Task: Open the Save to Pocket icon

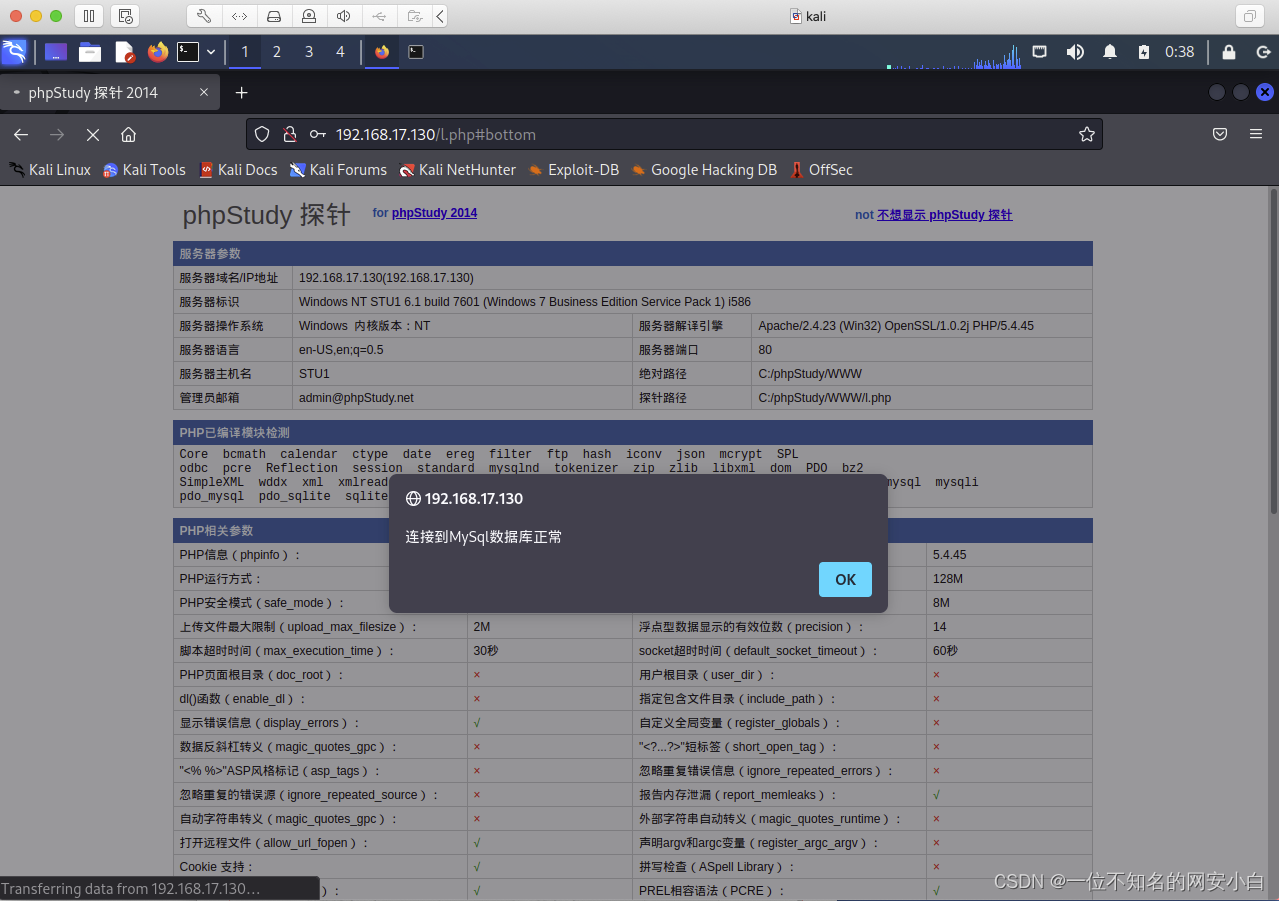Action: click(x=1220, y=134)
